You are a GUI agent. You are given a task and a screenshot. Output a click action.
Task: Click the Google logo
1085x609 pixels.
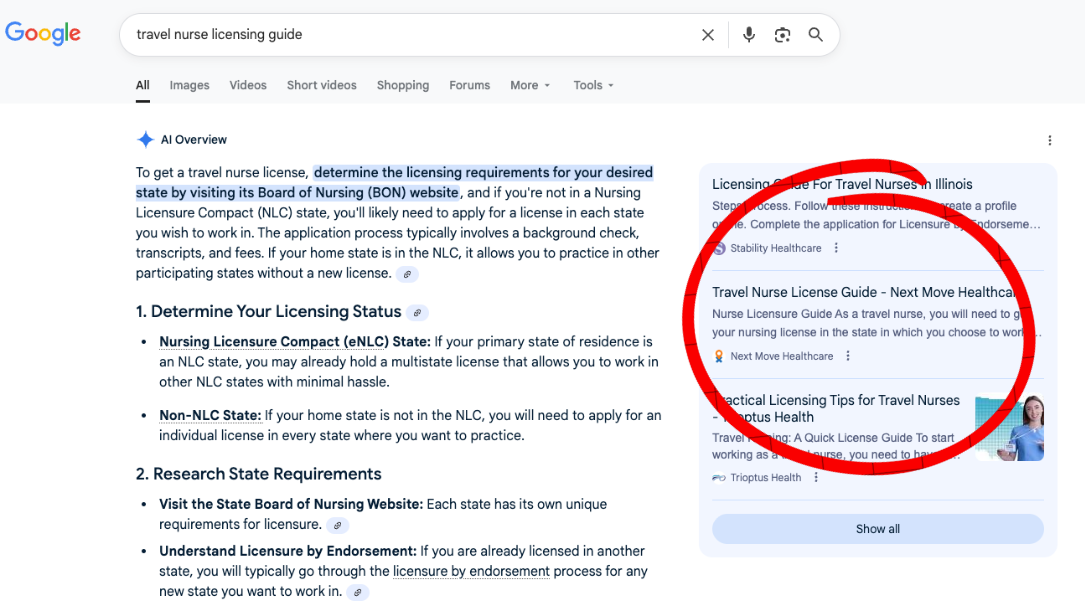[43, 33]
